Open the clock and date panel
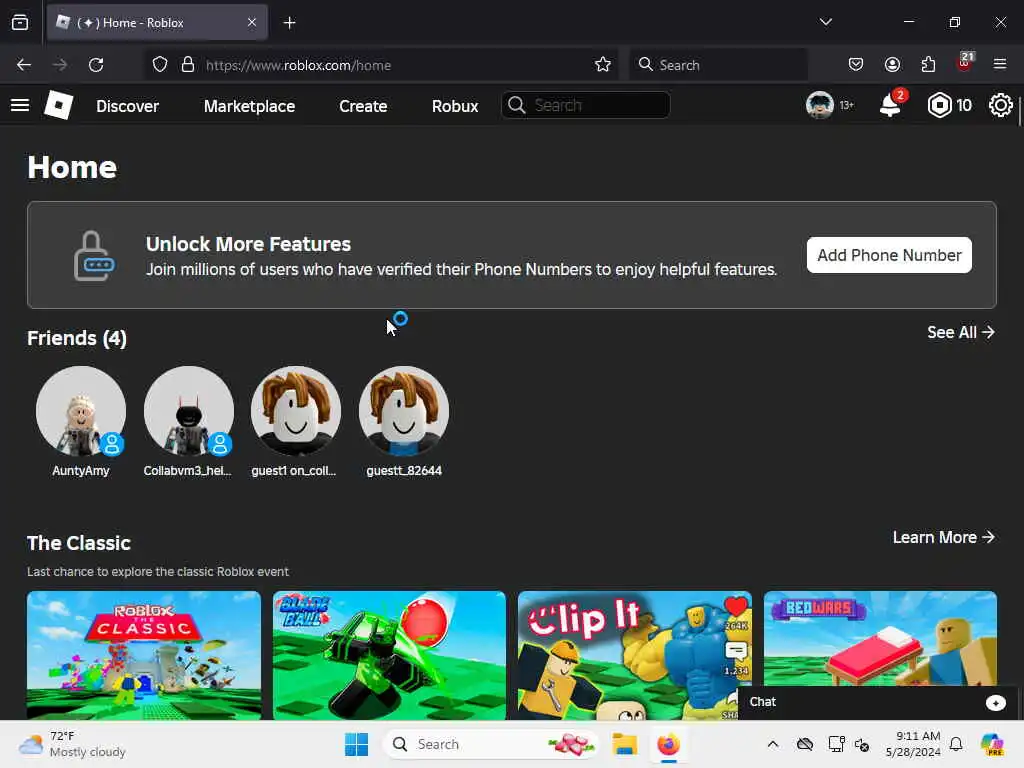1024x768 pixels. (913, 744)
